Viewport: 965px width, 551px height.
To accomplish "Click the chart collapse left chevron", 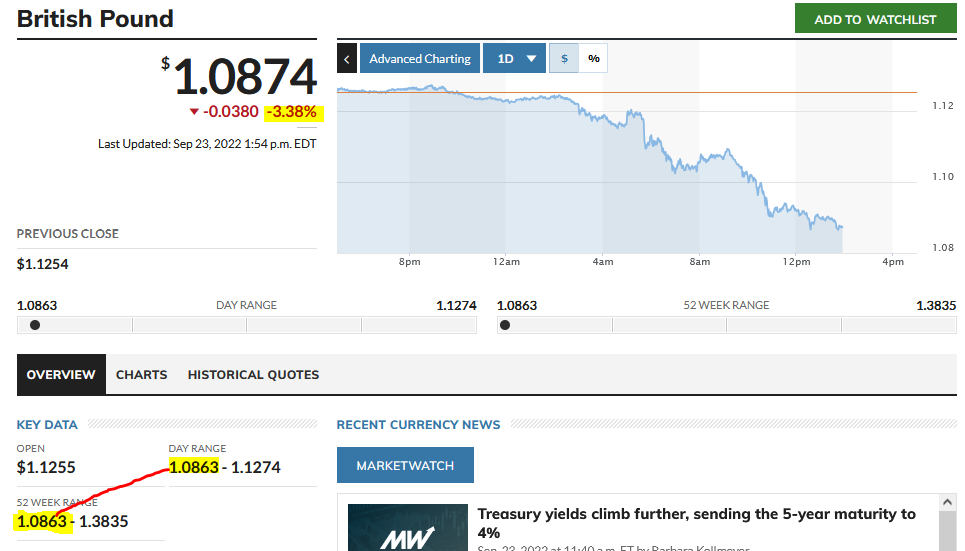I will point(347,59).
